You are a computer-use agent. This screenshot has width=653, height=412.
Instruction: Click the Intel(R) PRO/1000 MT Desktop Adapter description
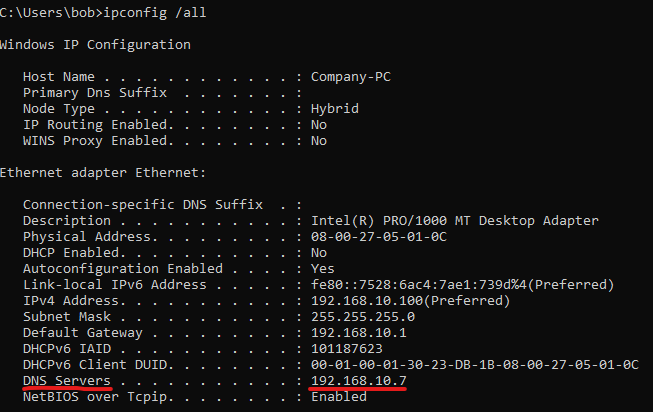pyautogui.click(x=455, y=220)
